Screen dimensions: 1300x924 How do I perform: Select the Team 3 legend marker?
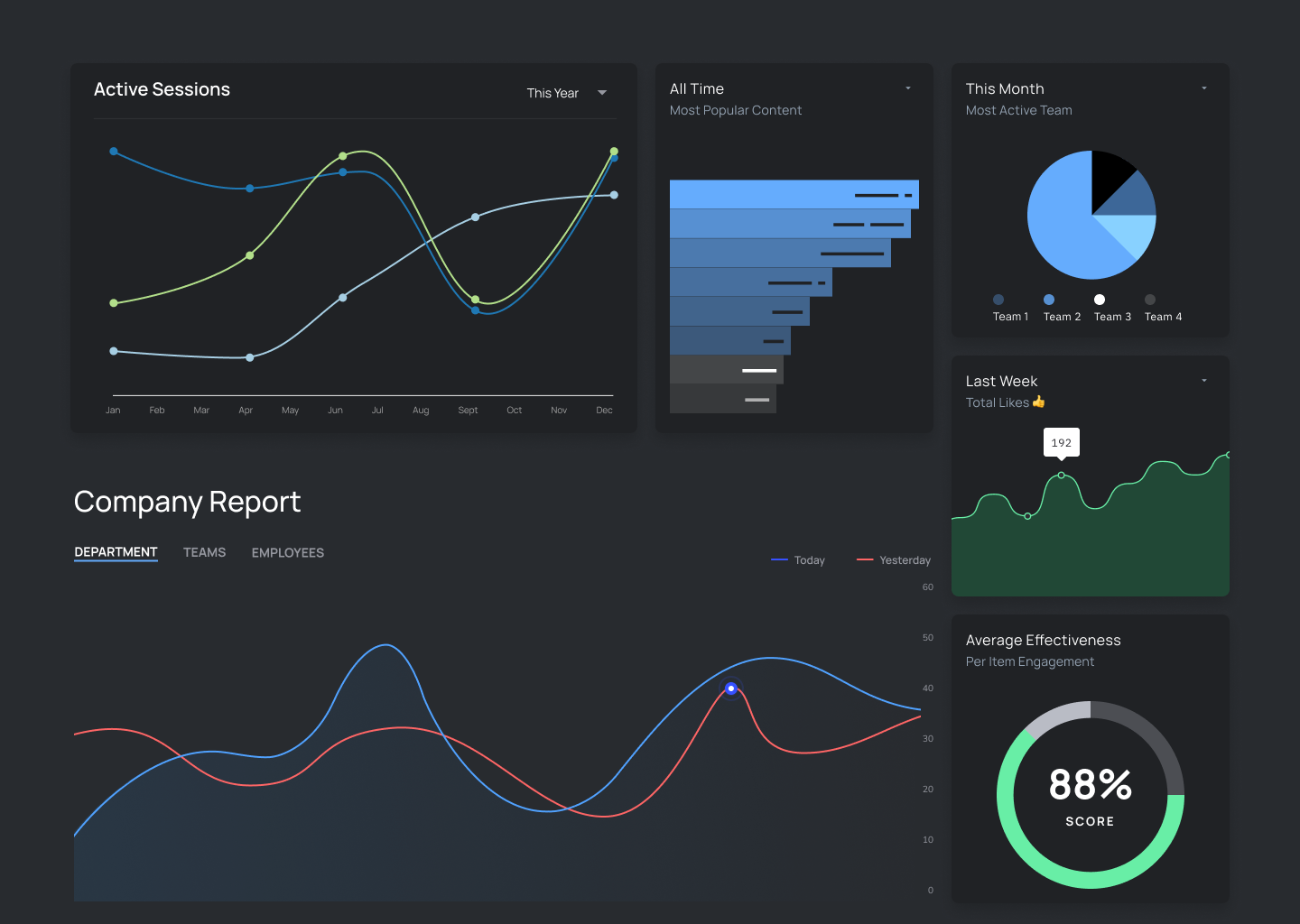1099,300
